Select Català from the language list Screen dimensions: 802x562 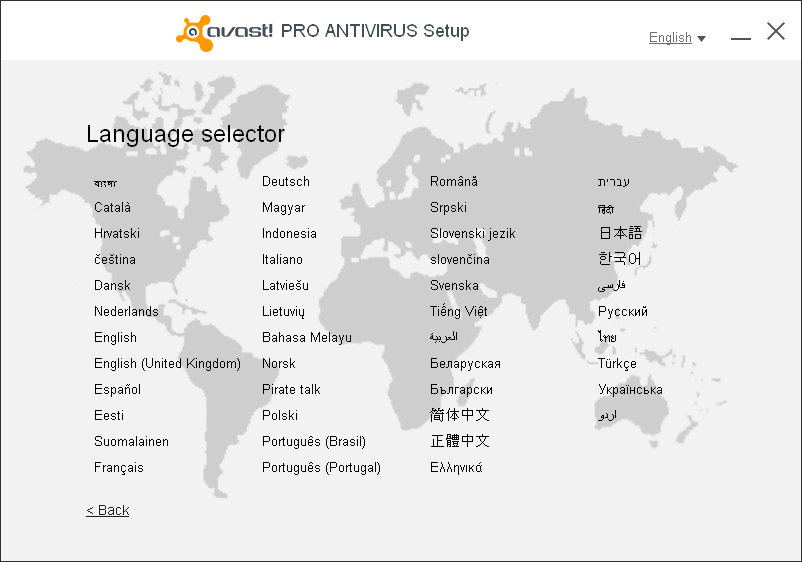[x=113, y=208]
